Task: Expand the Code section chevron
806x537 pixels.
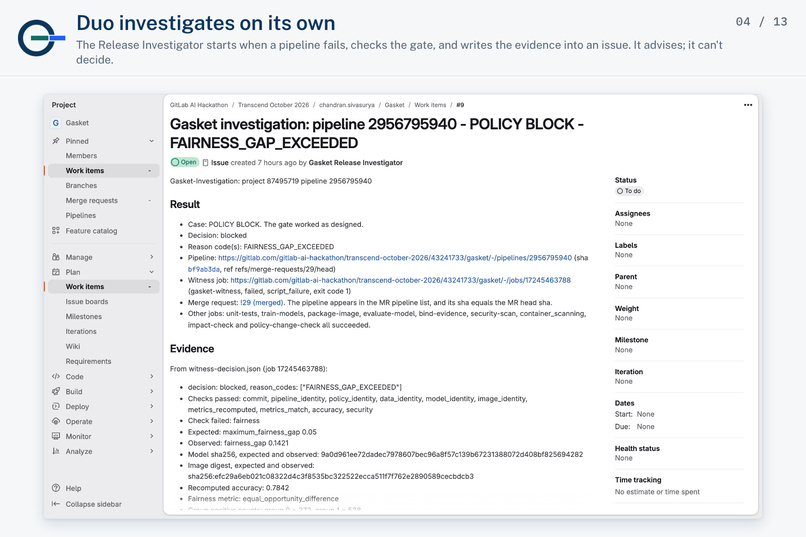Action: point(152,376)
